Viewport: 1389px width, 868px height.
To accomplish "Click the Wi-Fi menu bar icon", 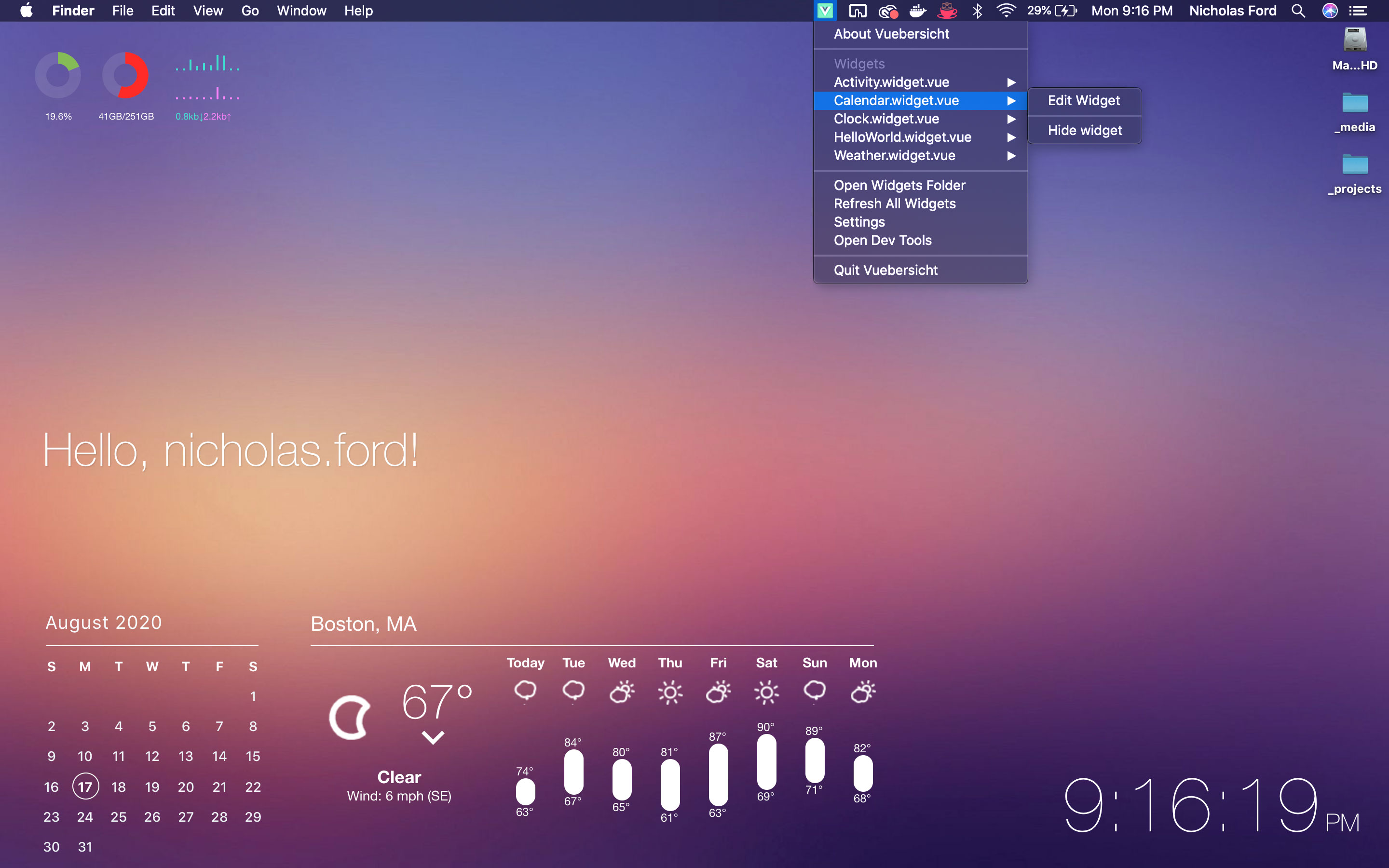I will tap(1006, 11).
